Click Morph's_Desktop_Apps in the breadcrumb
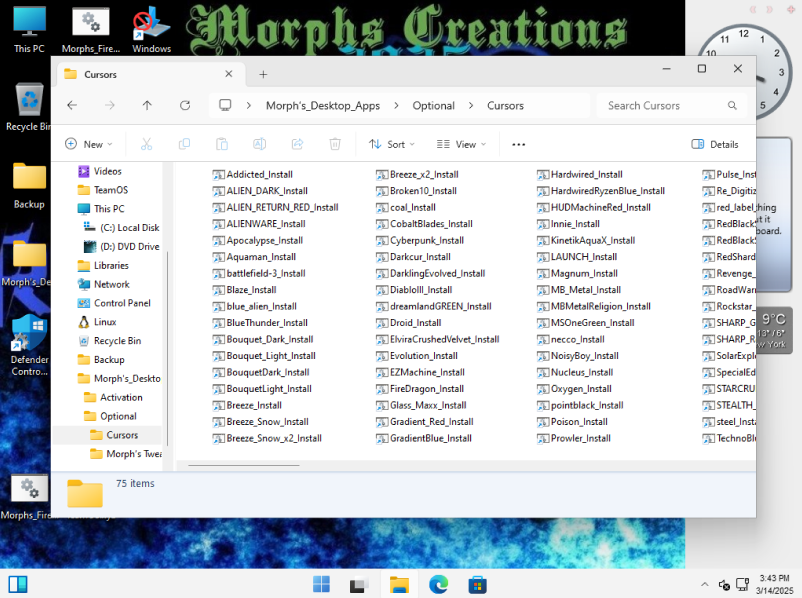Viewport: 802px width, 598px height. click(323, 105)
